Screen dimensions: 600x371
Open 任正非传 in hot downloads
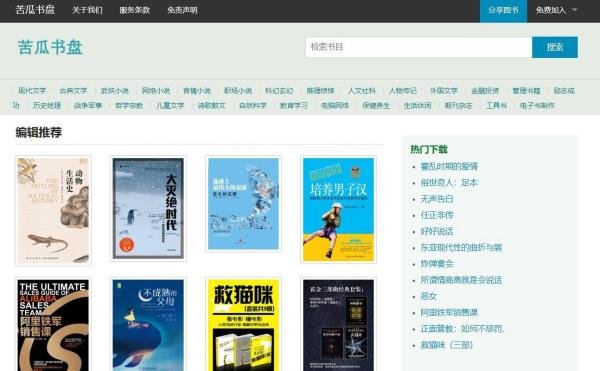pyautogui.click(x=437, y=215)
